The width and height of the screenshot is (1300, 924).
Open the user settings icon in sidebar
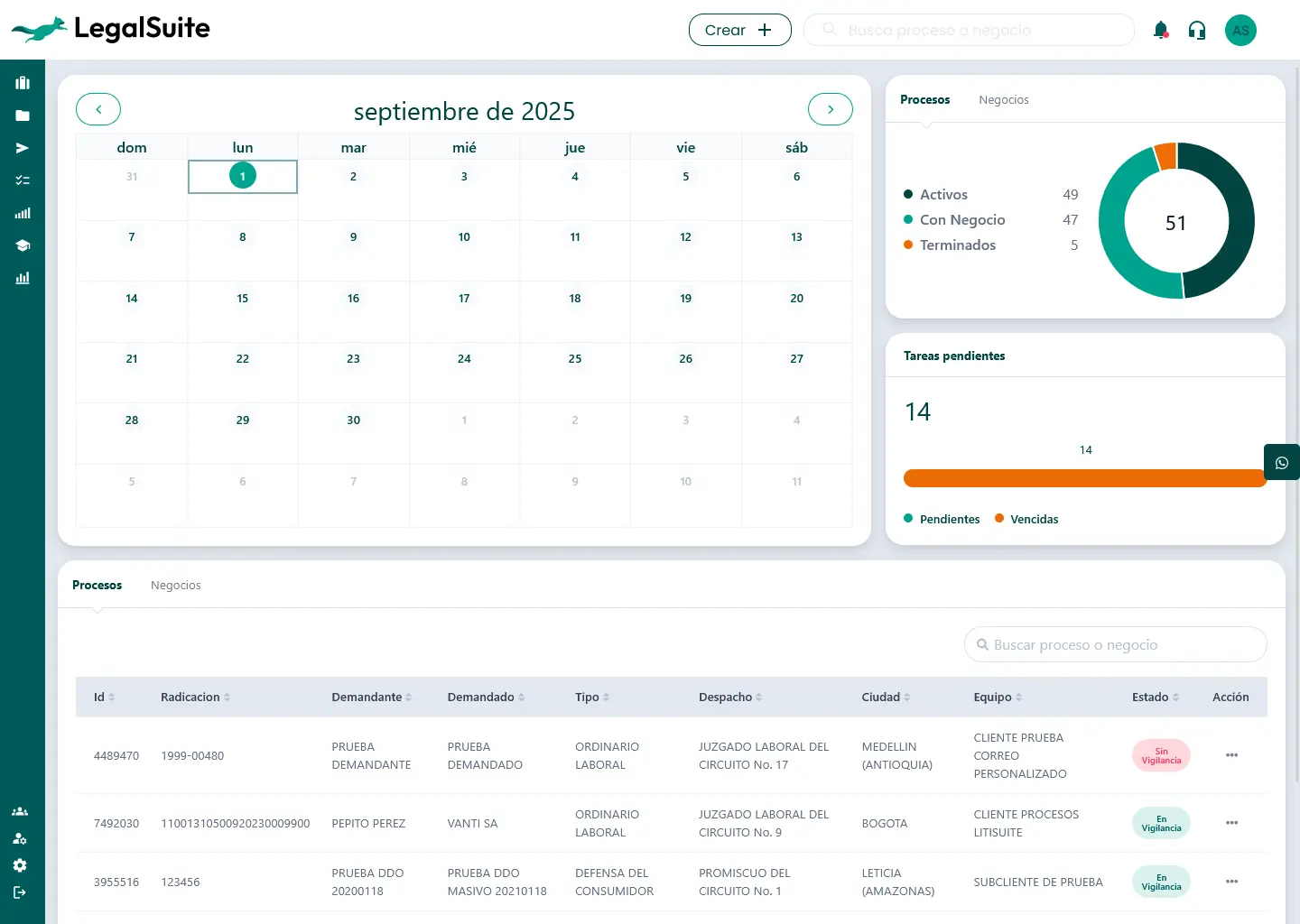pyautogui.click(x=20, y=838)
